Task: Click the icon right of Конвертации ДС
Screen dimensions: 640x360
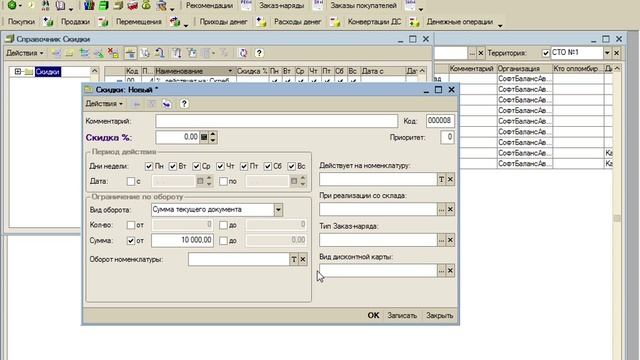Action: coord(414,22)
